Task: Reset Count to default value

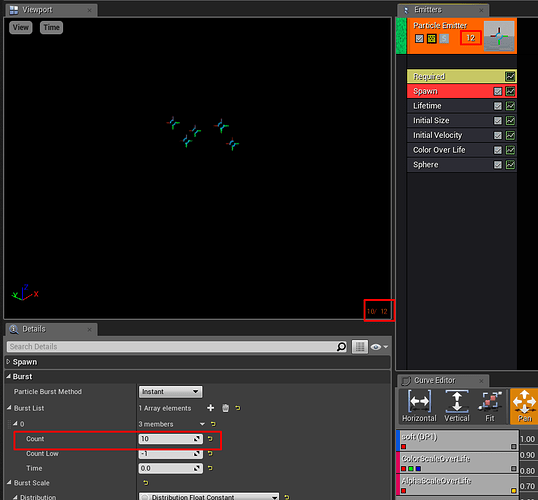Action: [x=210, y=439]
